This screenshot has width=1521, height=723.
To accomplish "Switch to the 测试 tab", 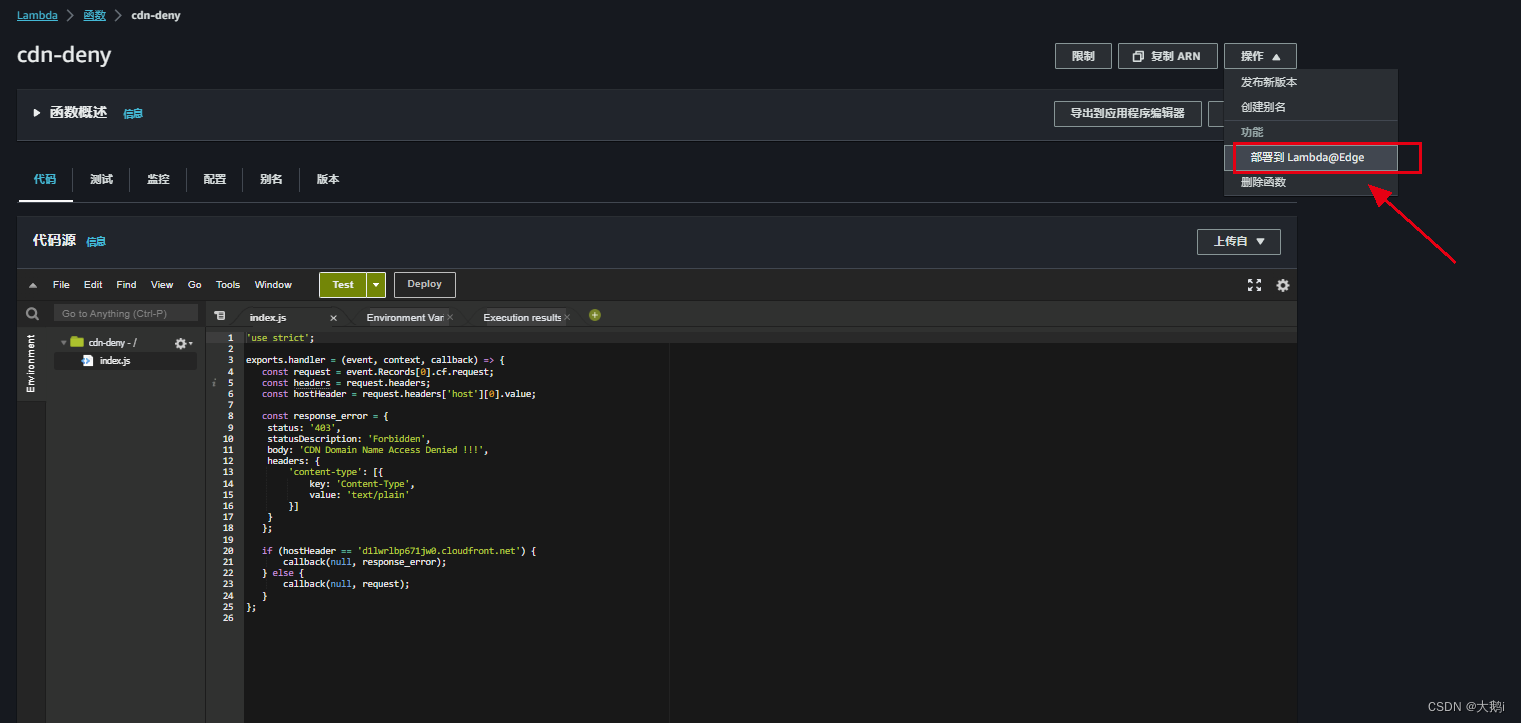I will point(101,179).
